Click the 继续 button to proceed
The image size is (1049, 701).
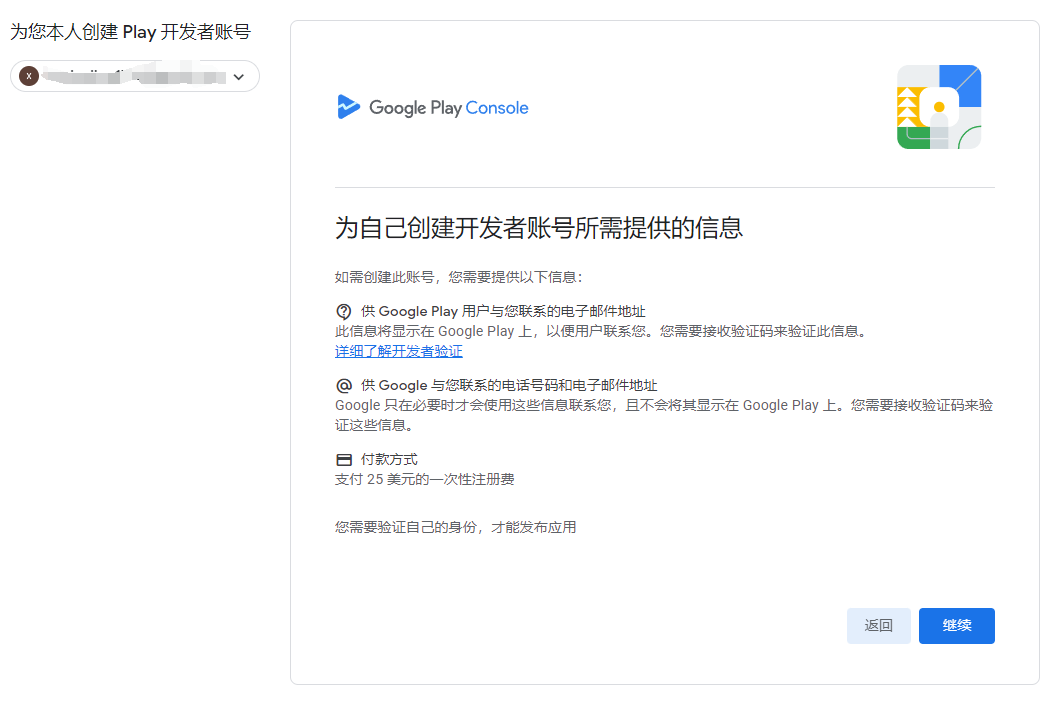(957, 625)
